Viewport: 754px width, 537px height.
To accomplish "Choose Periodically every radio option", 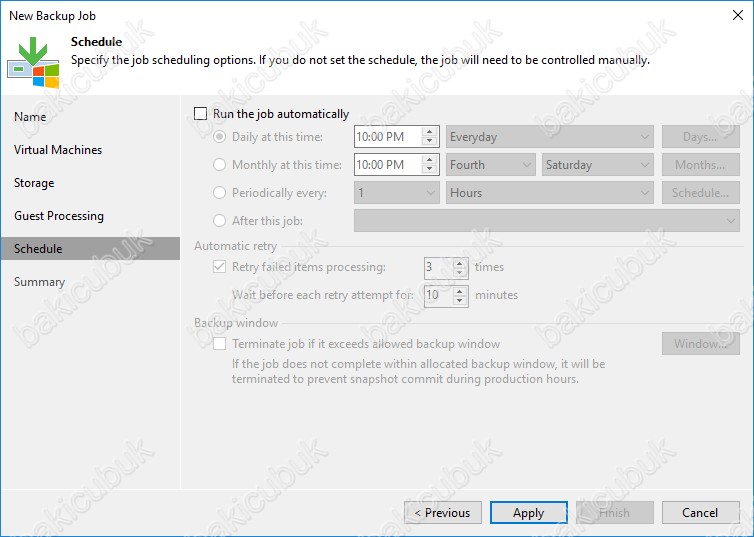I will (219, 193).
